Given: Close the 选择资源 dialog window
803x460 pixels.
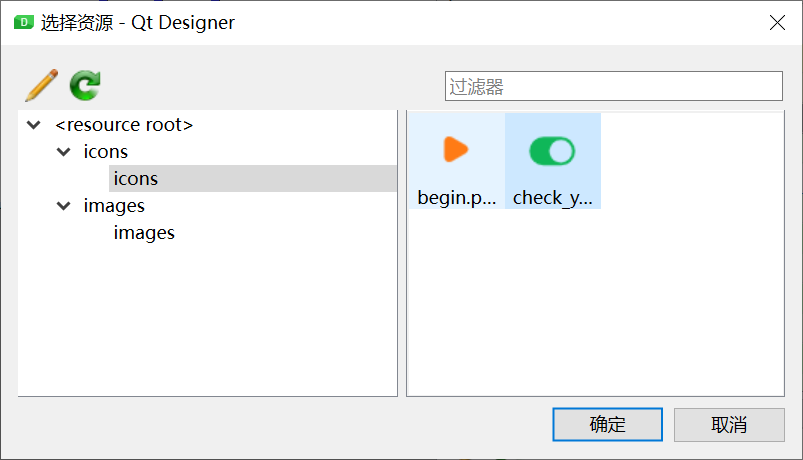Looking at the screenshot, I should pyautogui.click(x=777, y=23).
